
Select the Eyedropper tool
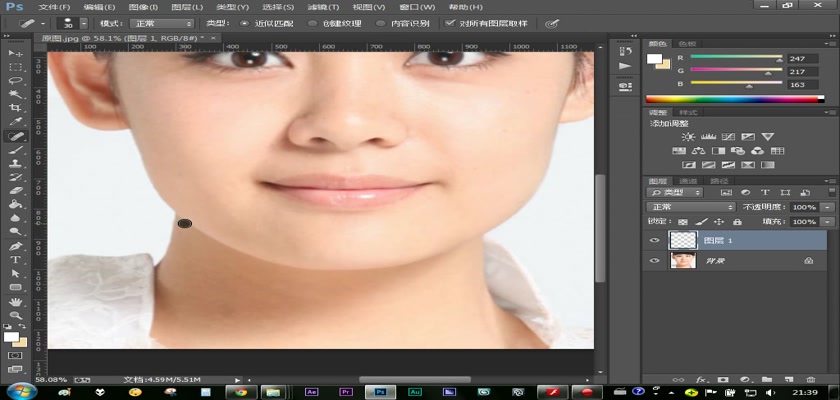pos(16,122)
